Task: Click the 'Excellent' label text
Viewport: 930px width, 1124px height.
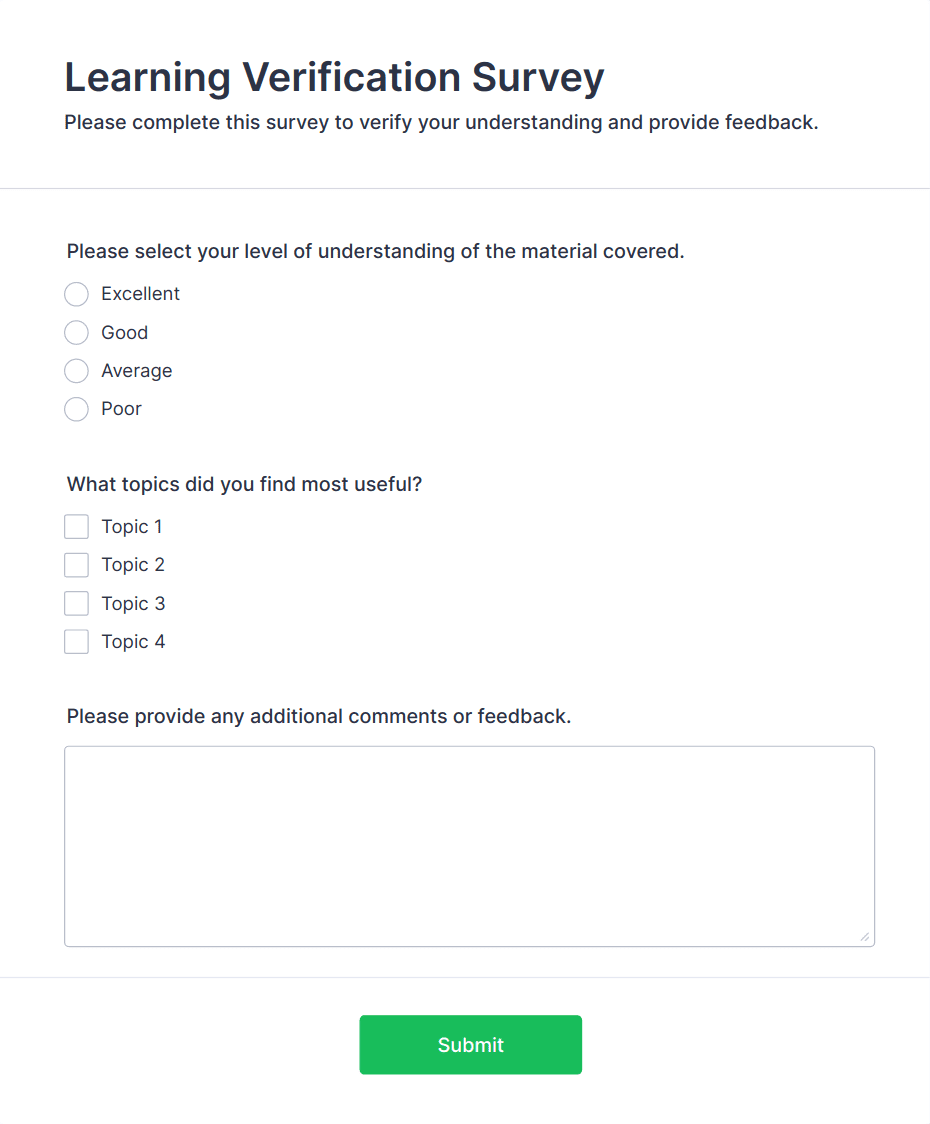Action: pyautogui.click(x=140, y=294)
